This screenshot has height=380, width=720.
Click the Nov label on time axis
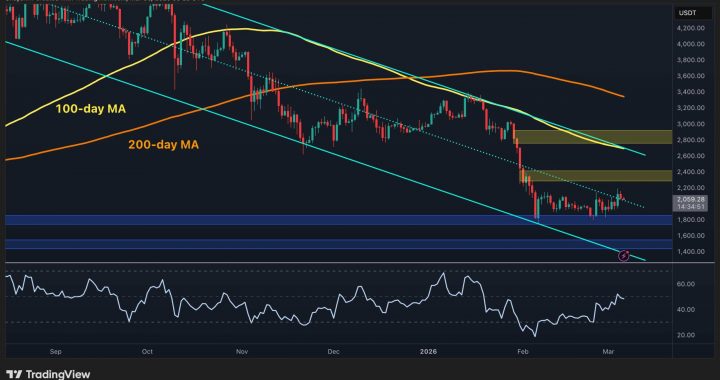pos(242,352)
